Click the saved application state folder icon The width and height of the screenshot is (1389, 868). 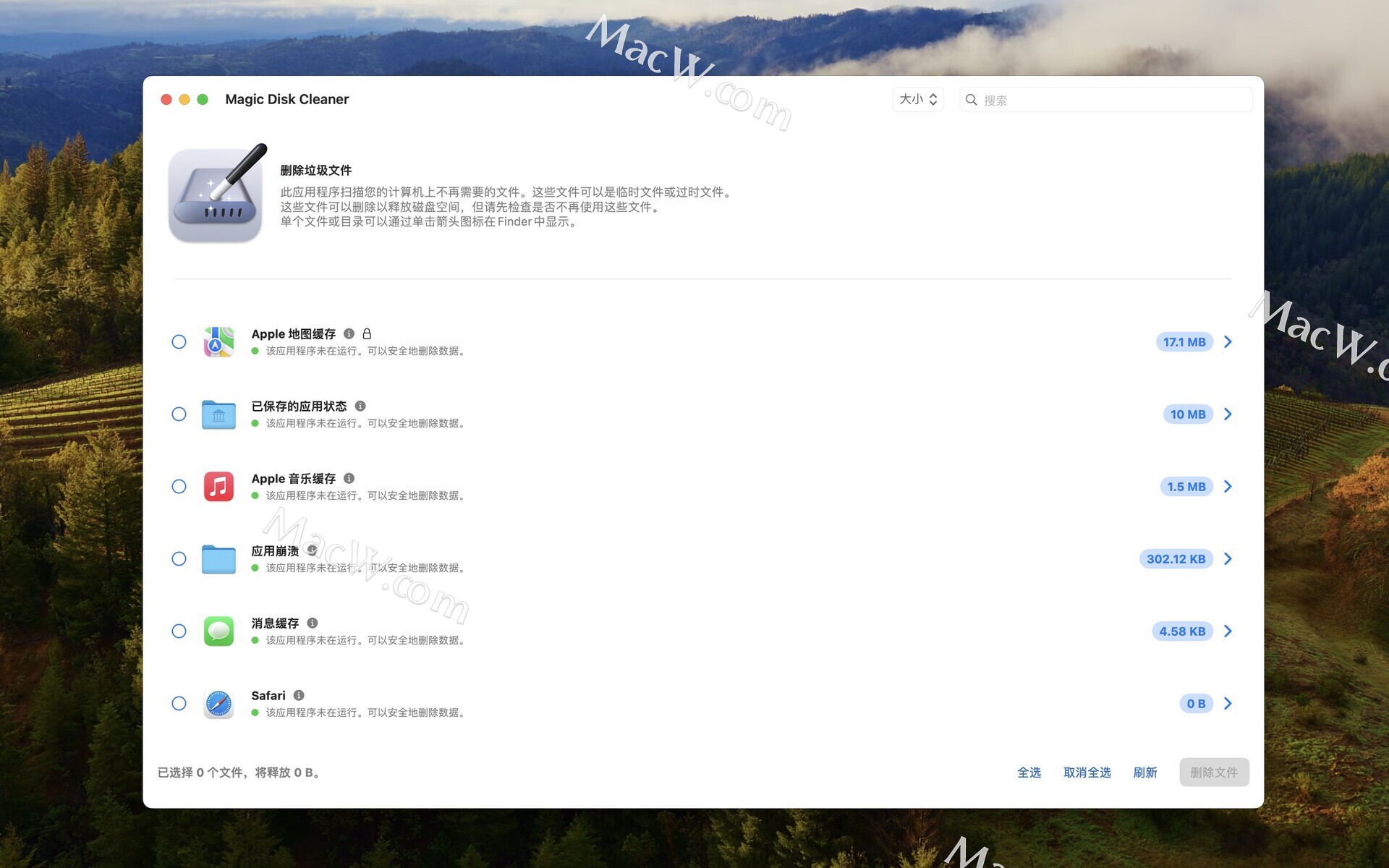click(x=218, y=414)
